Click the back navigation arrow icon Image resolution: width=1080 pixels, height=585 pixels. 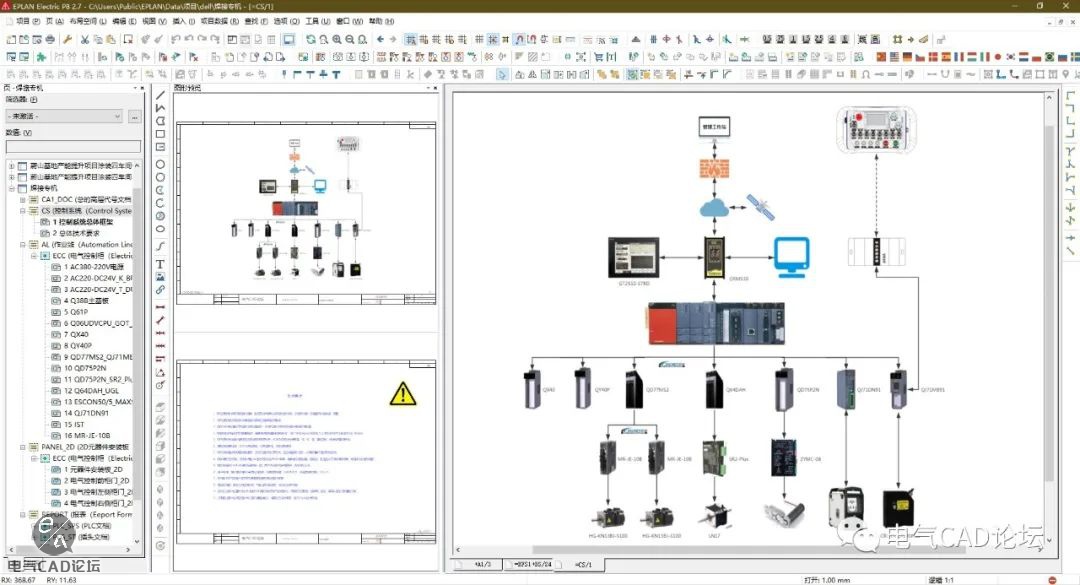click(380, 39)
